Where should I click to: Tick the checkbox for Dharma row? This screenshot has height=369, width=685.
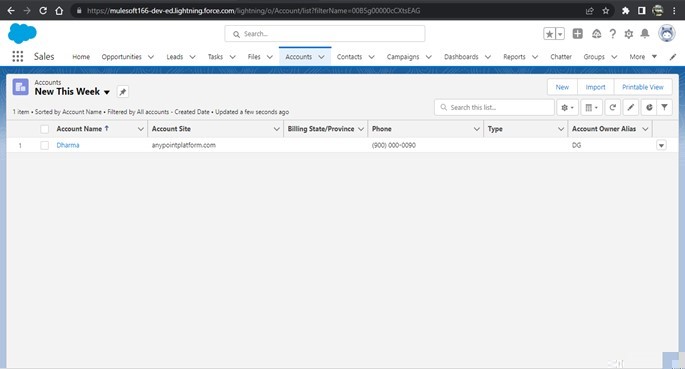tap(44, 145)
